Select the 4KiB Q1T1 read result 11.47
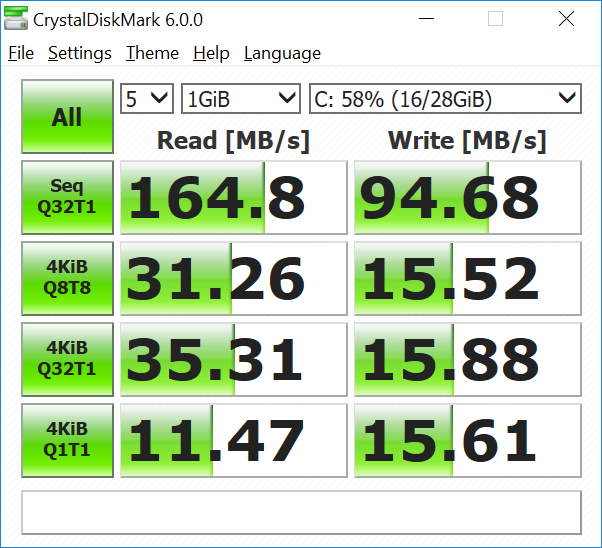602x548 pixels. click(x=234, y=440)
